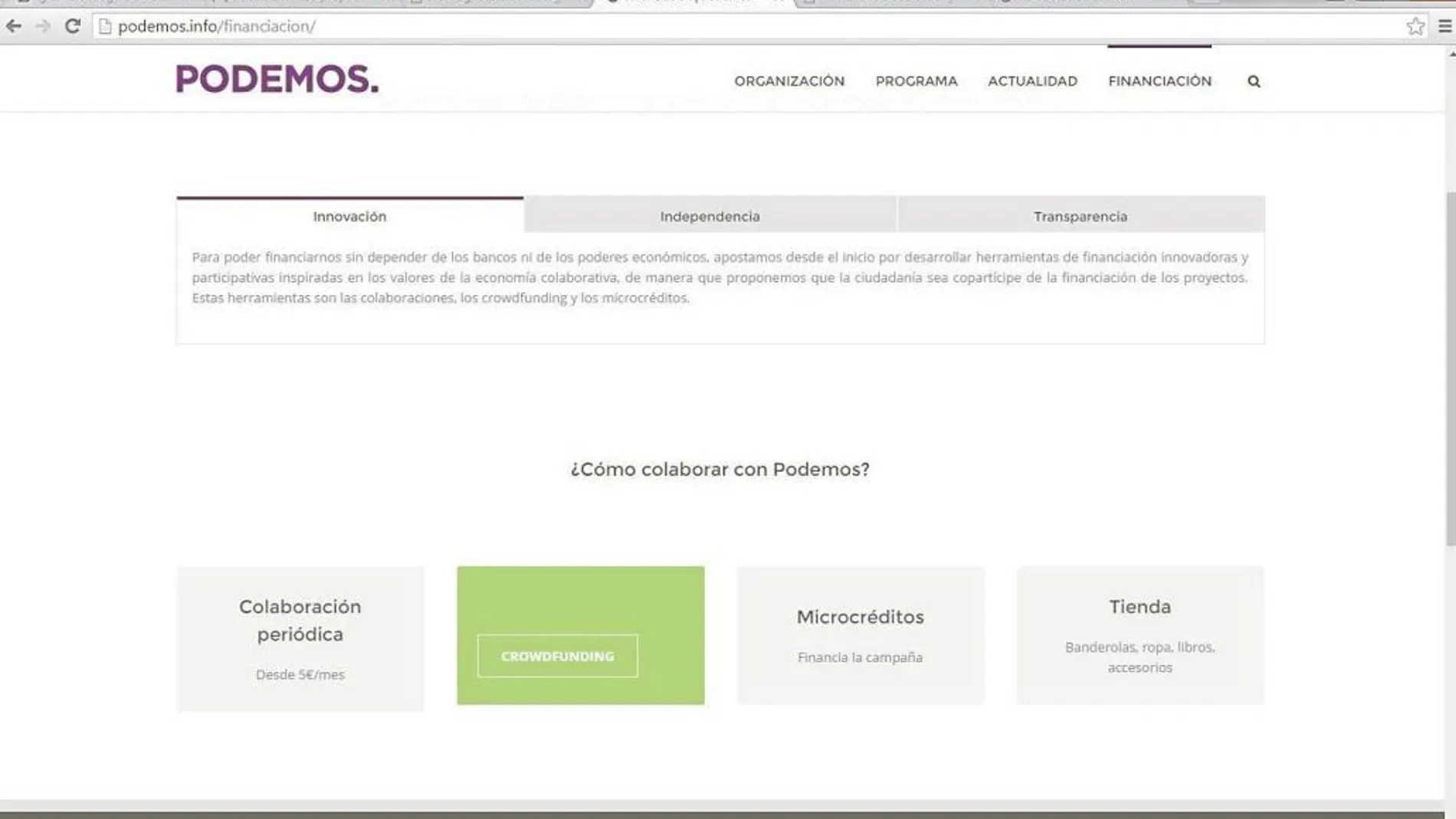Click the text 'Financia la campaña'
Image resolution: width=1456 pixels, height=819 pixels.
coord(860,657)
